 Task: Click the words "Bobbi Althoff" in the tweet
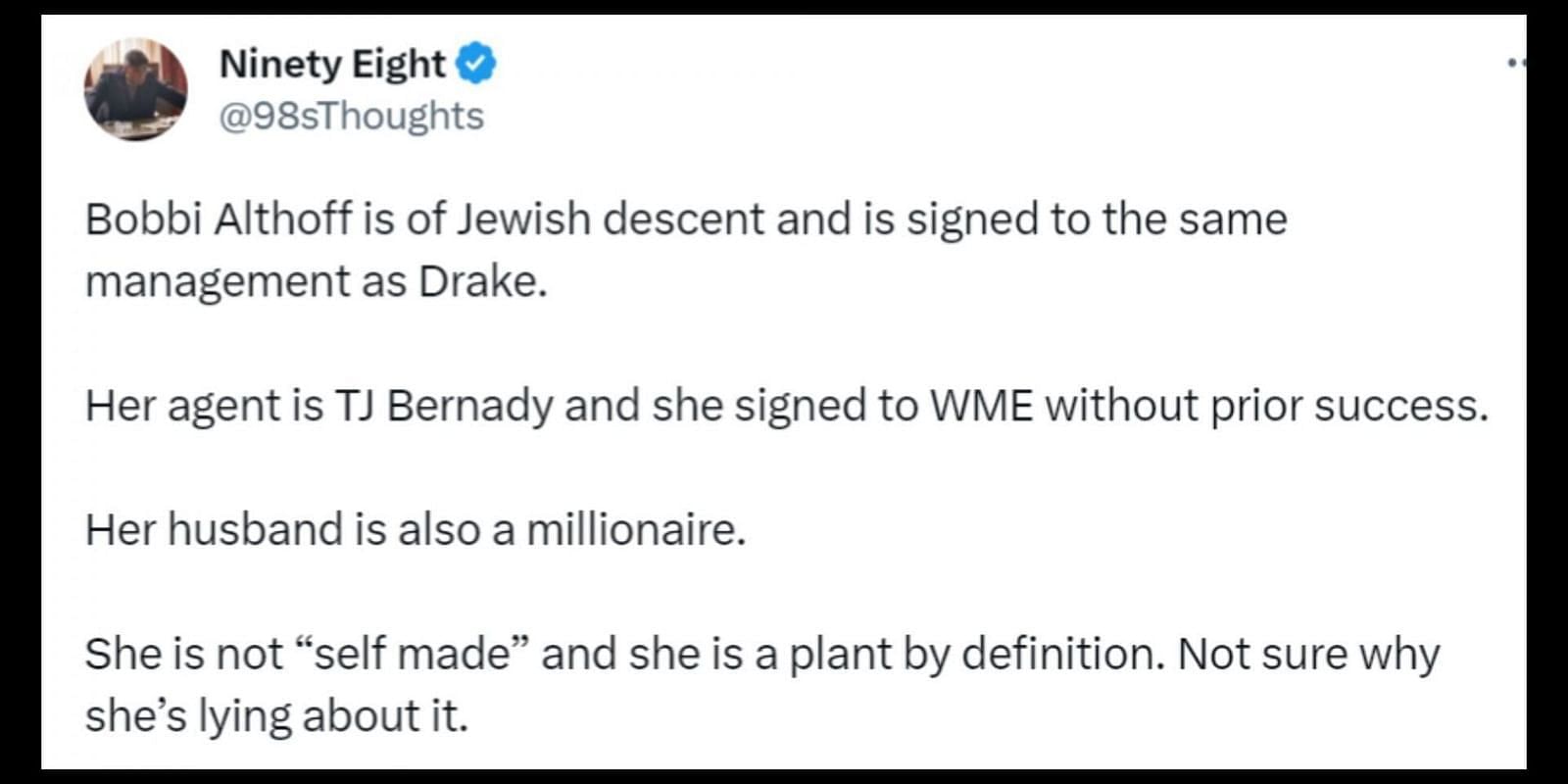click(219, 219)
